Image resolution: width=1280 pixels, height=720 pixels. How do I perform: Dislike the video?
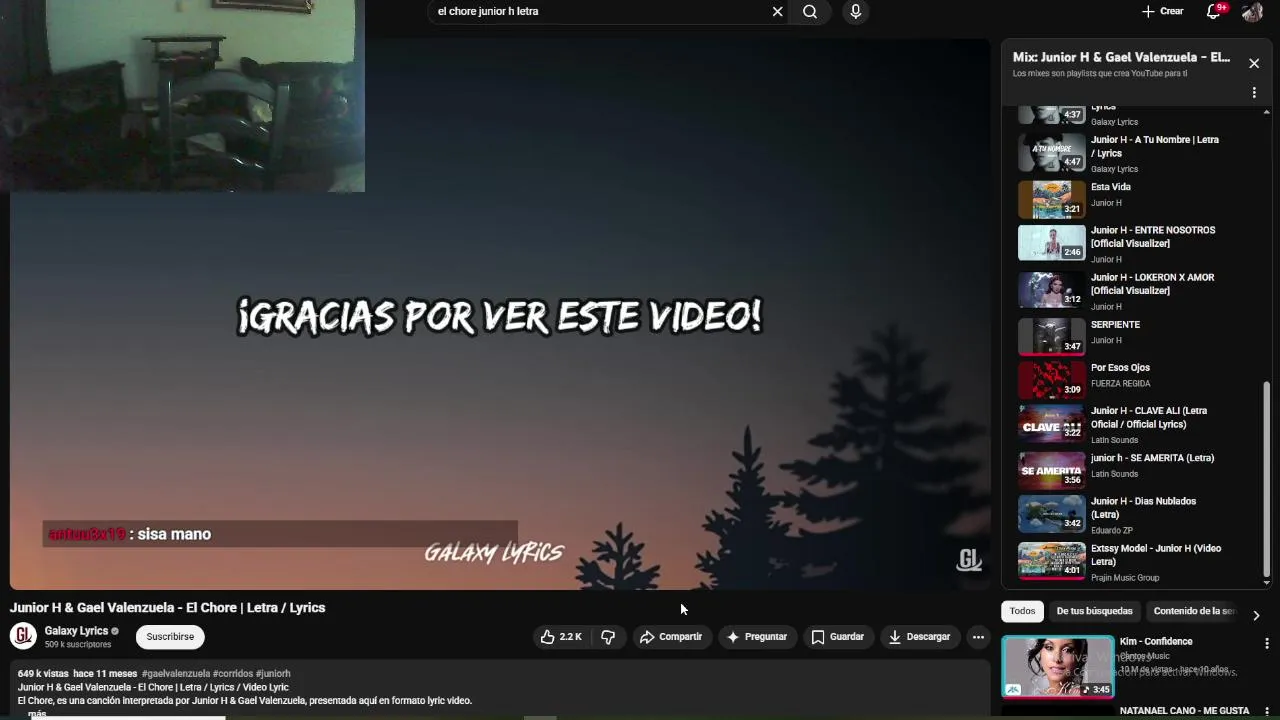(x=608, y=637)
